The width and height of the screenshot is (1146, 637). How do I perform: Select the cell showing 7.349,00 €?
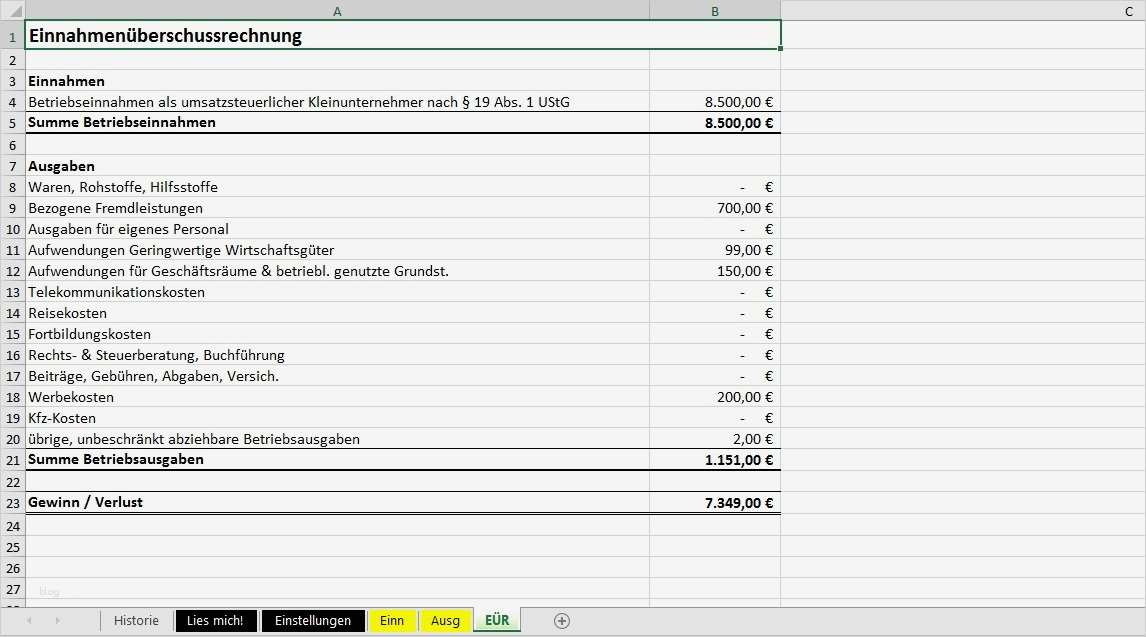coord(714,502)
